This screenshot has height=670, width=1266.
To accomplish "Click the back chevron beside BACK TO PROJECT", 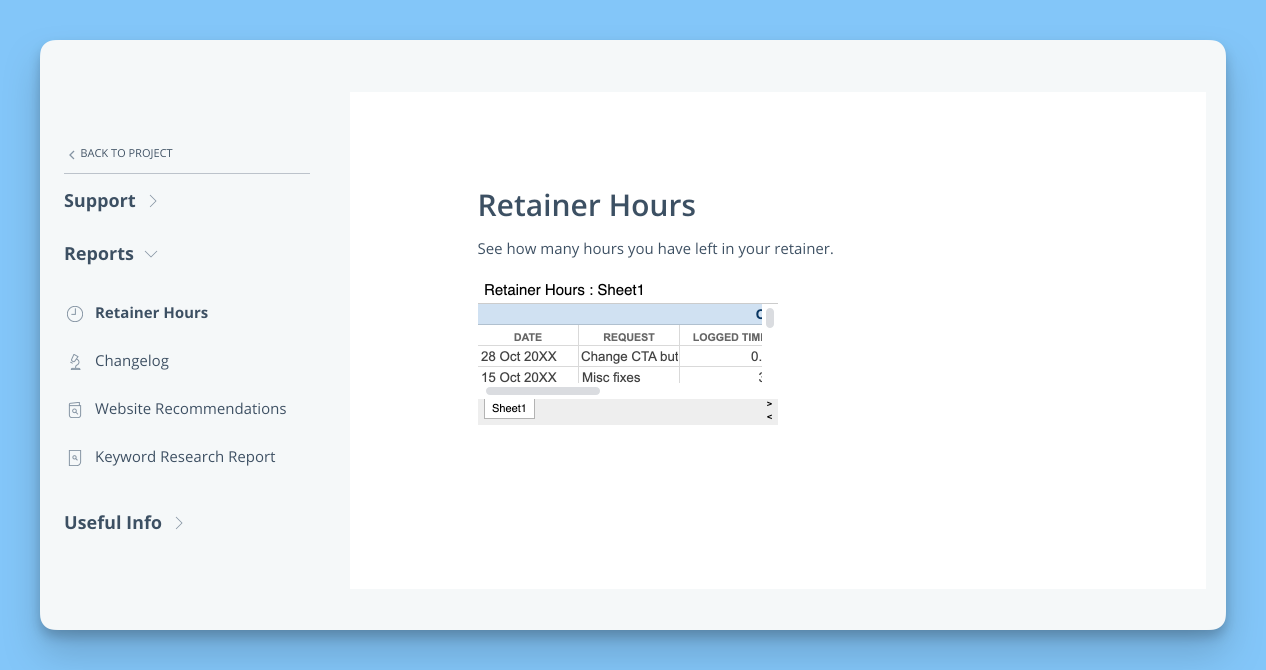I will click(x=71, y=154).
